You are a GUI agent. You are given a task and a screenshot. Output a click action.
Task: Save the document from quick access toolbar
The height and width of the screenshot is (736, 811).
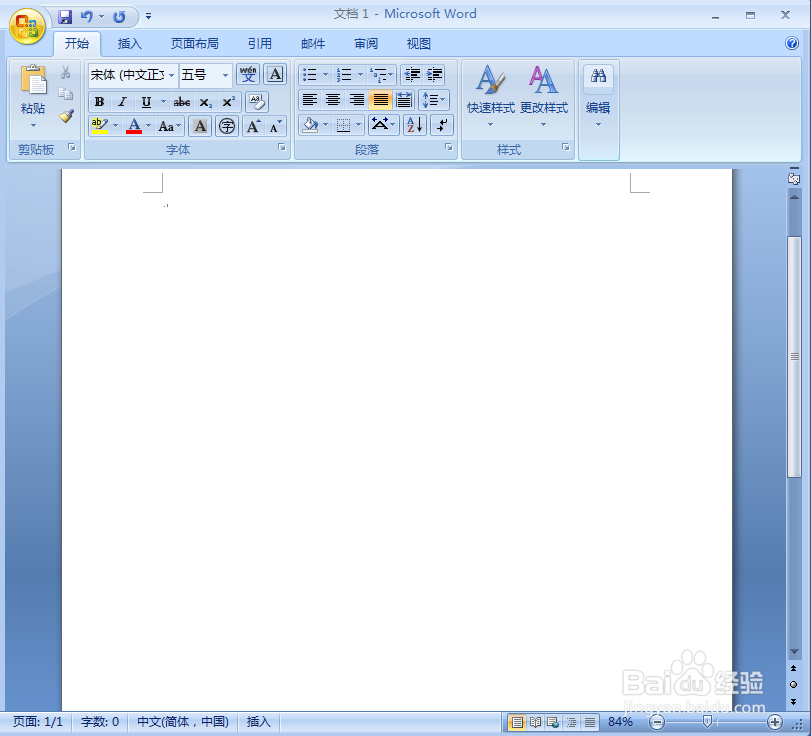(x=65, y=17)
